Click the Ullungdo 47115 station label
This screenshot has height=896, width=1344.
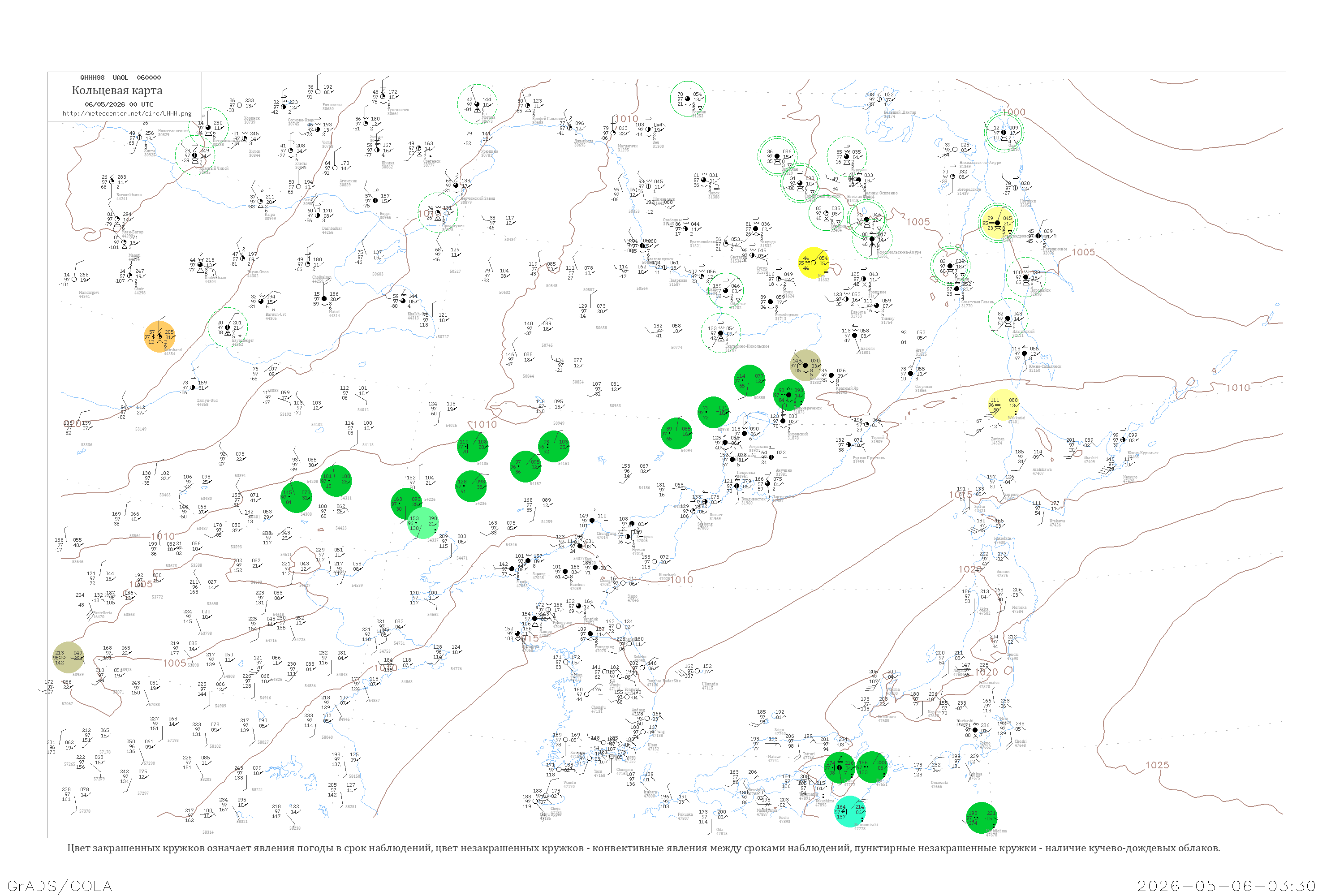click(710, 686)
